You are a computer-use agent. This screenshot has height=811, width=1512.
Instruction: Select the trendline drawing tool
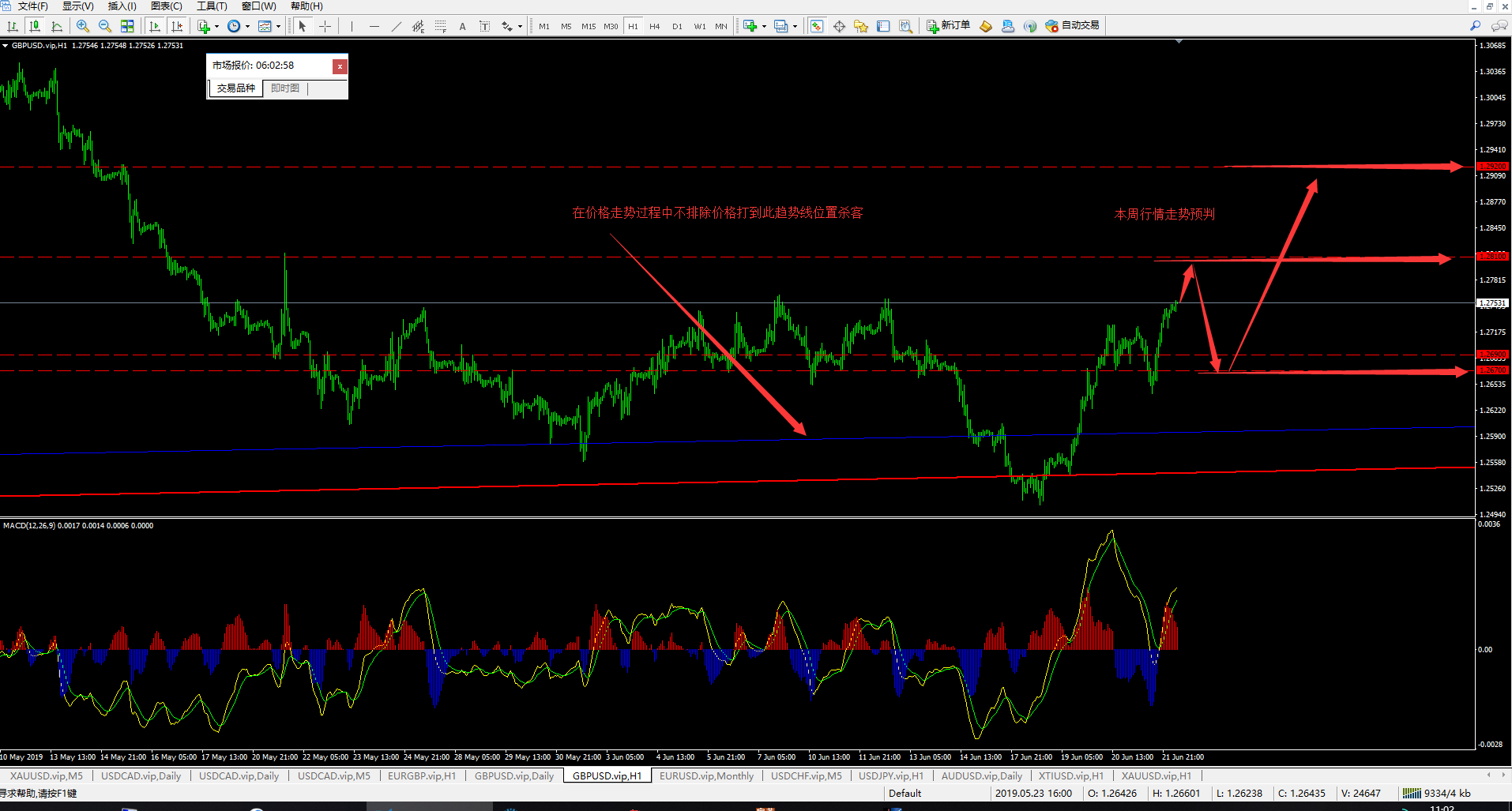pos(397,26)
